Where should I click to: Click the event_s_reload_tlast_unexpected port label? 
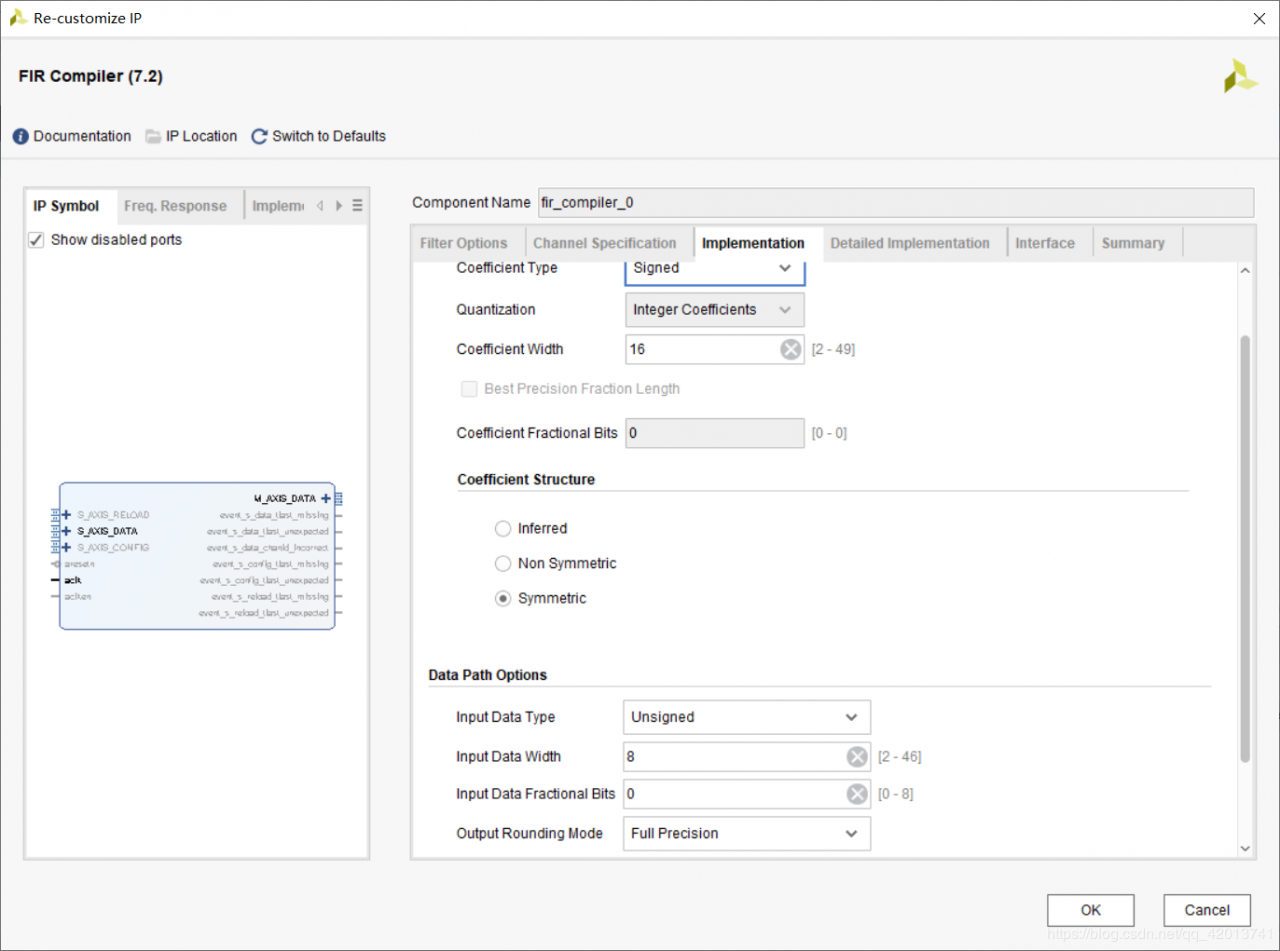pos(263,612)
